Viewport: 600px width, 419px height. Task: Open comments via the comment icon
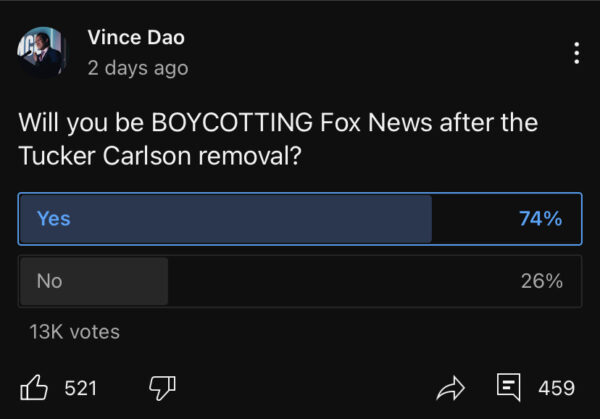[509, 387]
